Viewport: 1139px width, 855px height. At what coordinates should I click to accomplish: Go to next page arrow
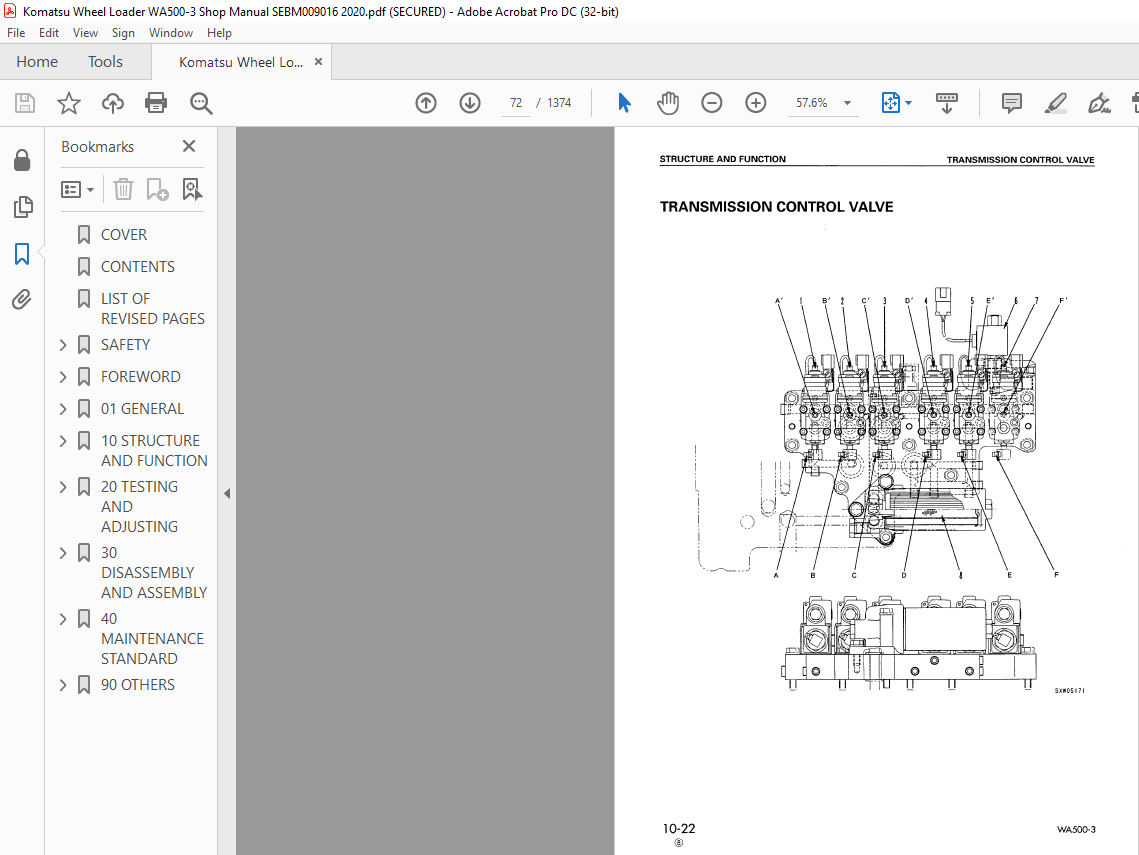tap(470, 103)
